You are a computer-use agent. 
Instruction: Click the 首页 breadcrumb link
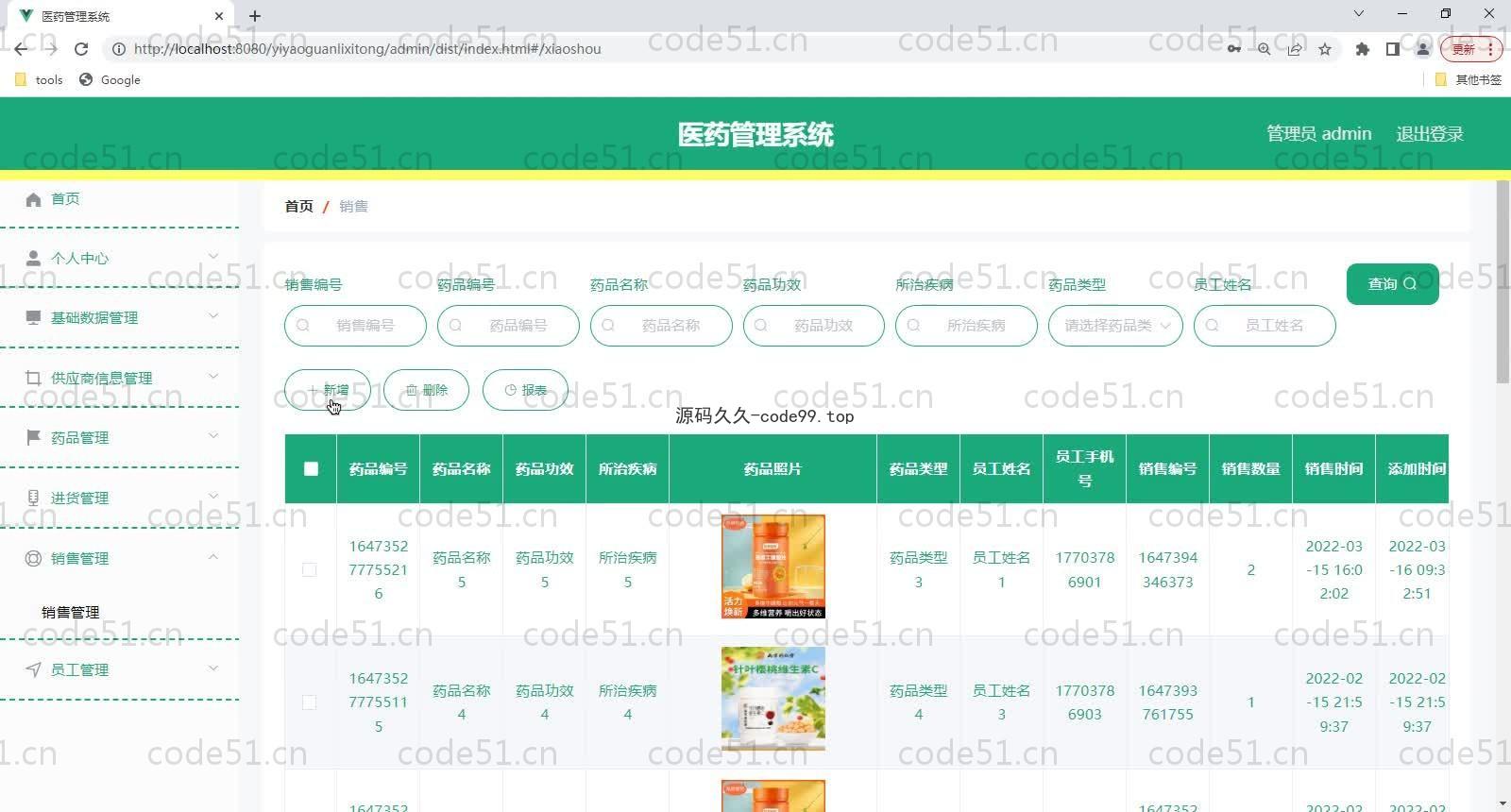click(298, 206)
